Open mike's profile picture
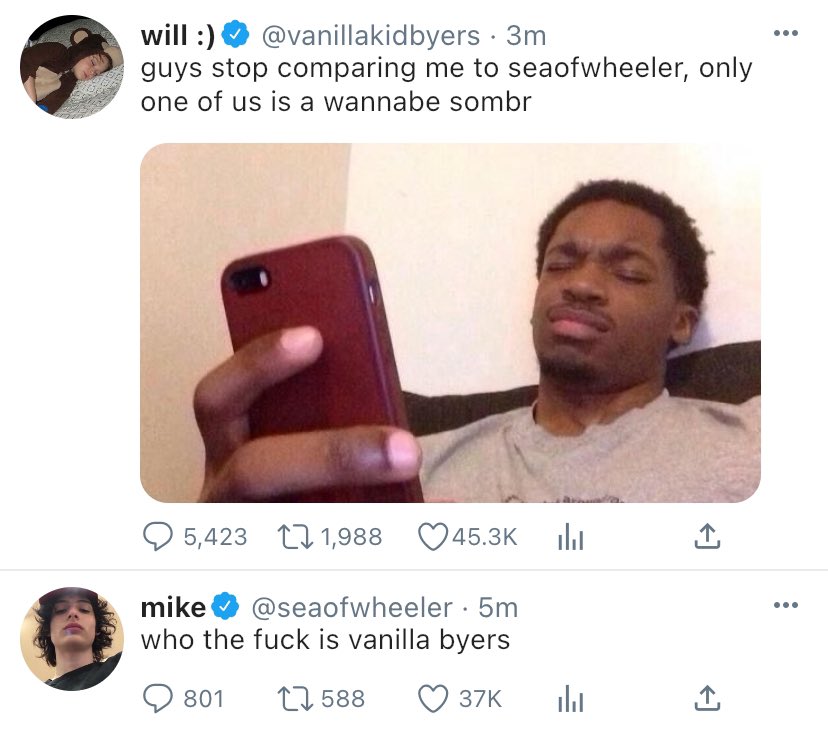 coord(71,638)
